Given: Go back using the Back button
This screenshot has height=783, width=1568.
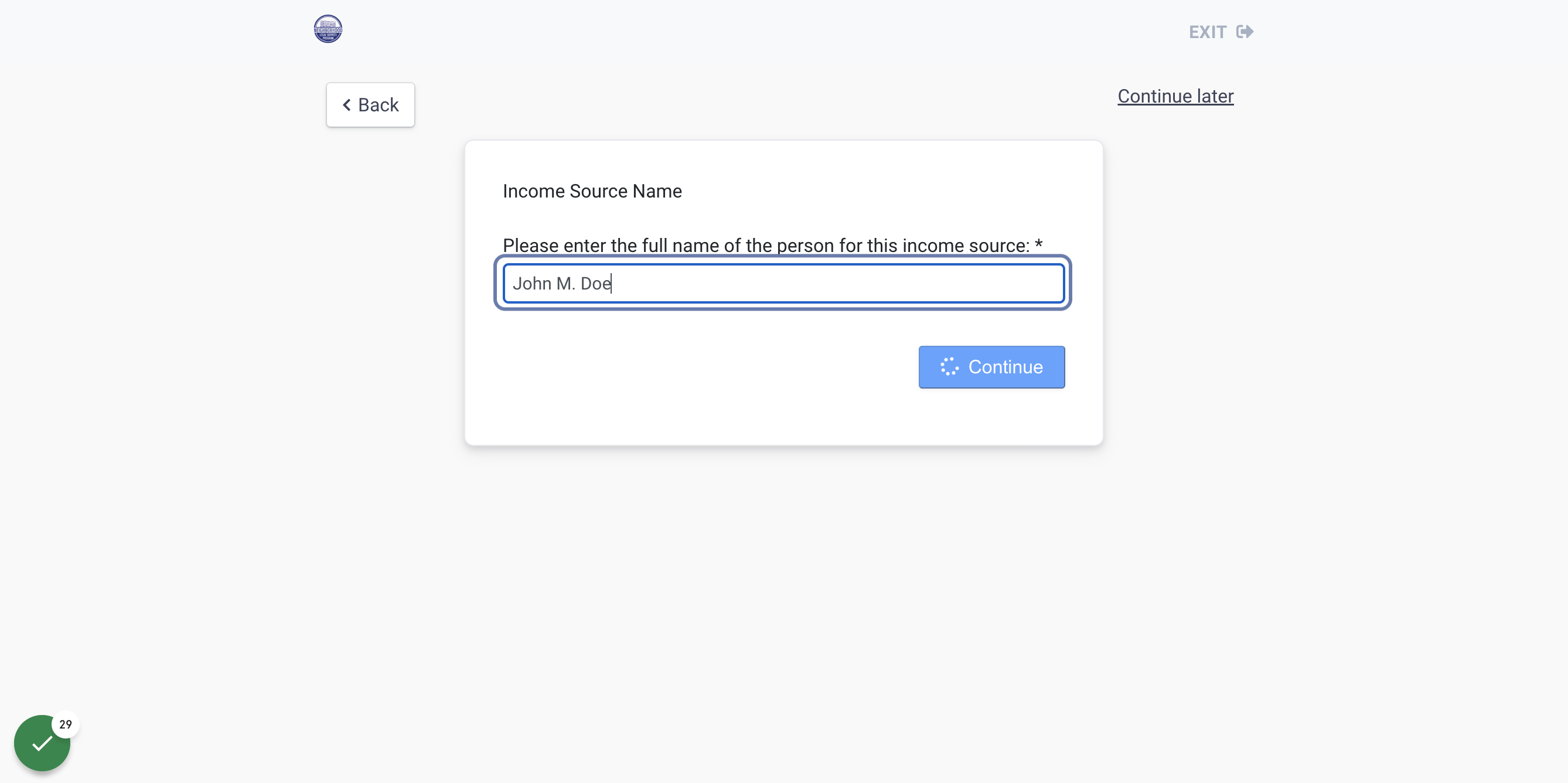Looking at the screenshot, I should click(370, 105).
